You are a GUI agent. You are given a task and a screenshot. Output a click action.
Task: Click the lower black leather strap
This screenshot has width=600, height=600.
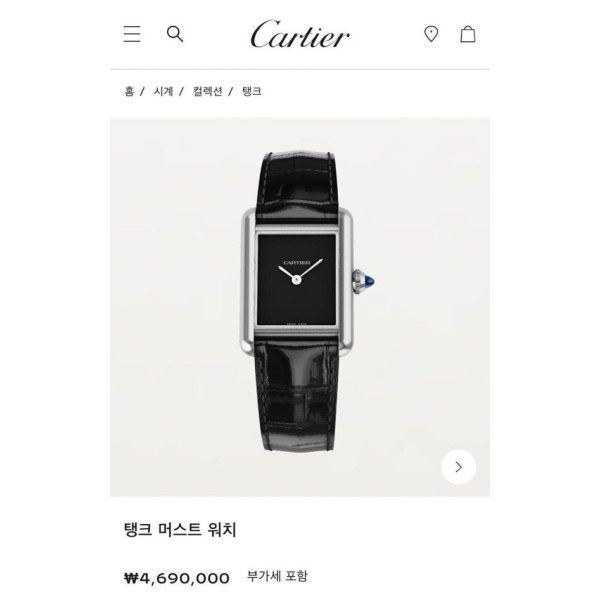297,394
